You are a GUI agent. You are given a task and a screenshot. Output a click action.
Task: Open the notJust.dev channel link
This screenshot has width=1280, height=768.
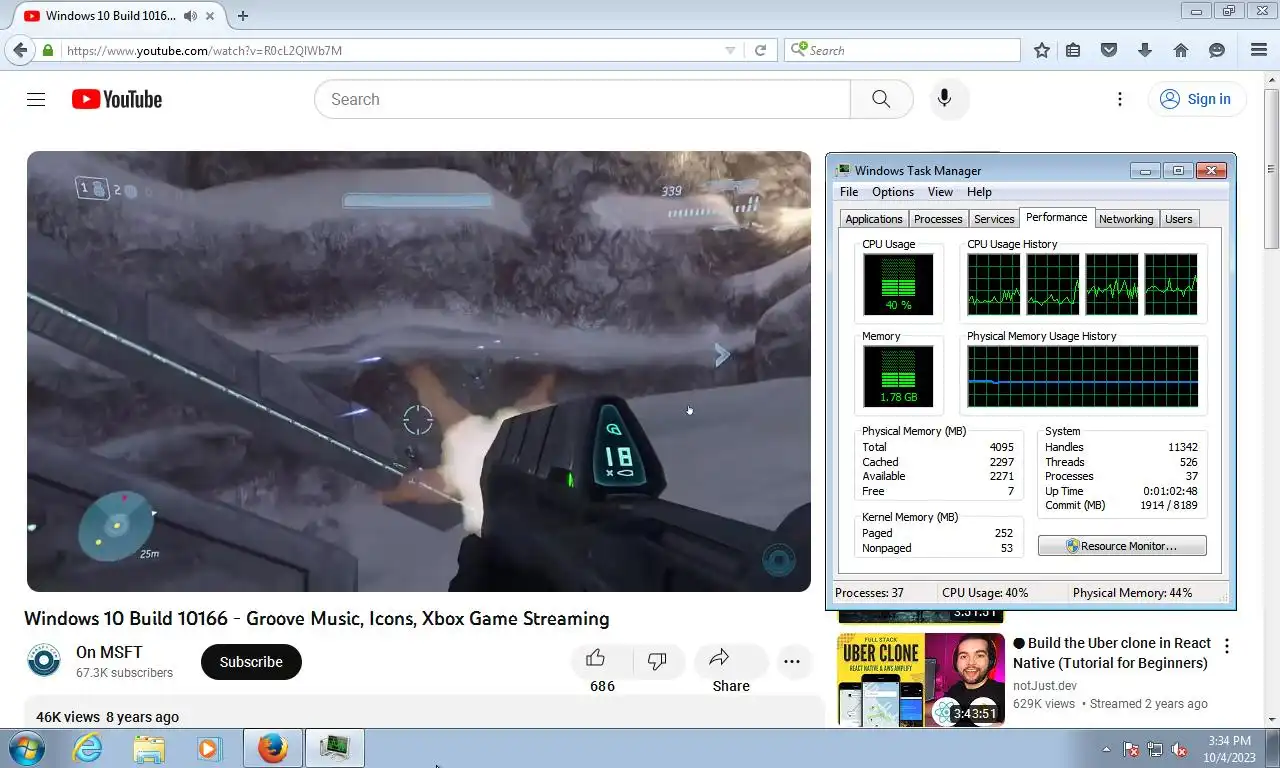pos(1045,686)
